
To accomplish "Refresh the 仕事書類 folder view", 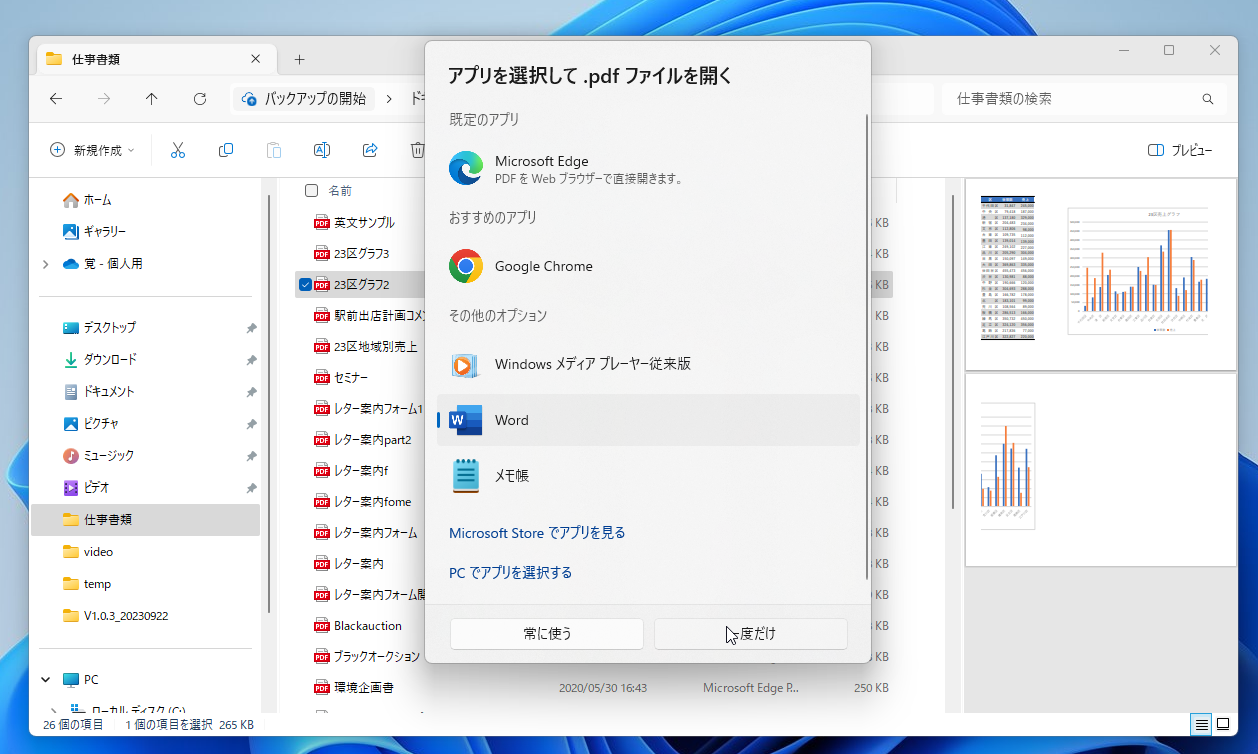I will pyautogui.click(x=200, y=99).
